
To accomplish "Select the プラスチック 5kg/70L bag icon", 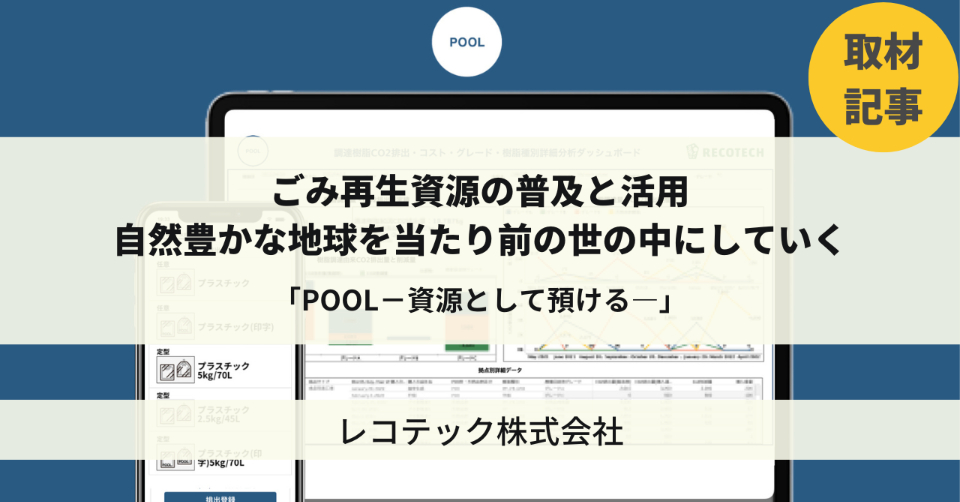I will [x=175, y=372].
